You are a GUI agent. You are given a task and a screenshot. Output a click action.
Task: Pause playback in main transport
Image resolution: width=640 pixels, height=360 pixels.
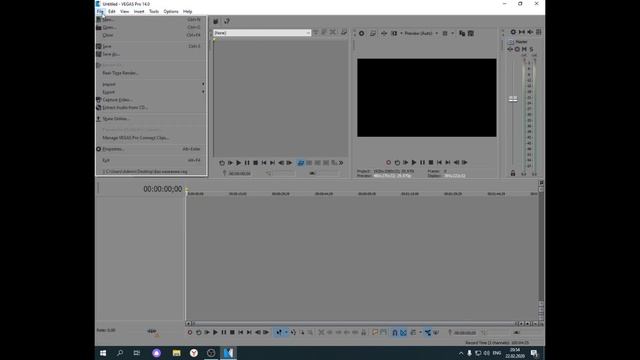point(224,332)
